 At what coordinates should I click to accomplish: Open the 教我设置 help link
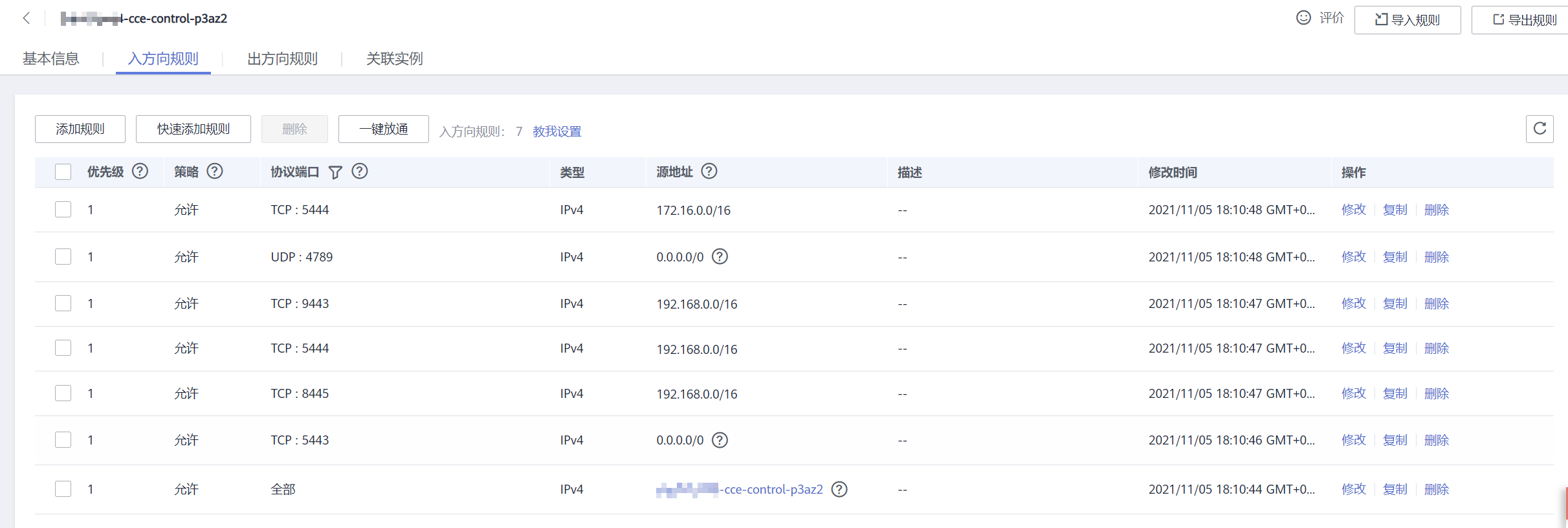(557, 131)
